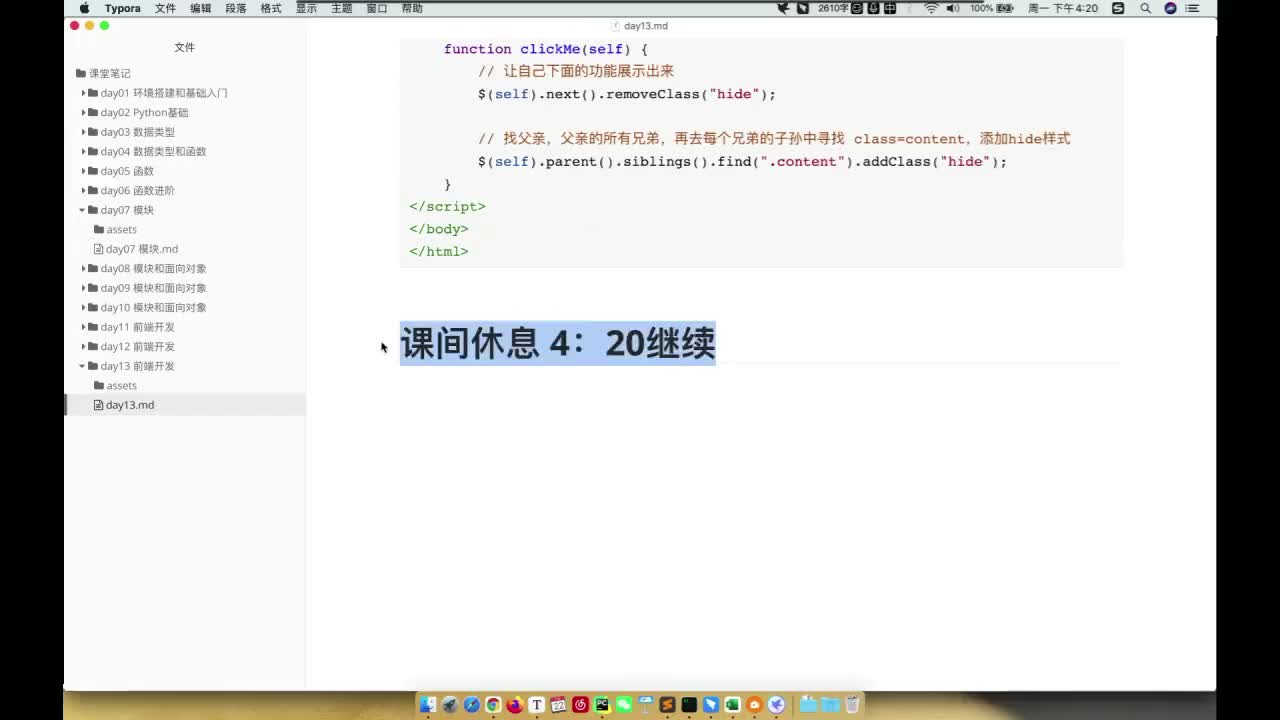Expand day04 数据类型和函数 folder

tap(84, 152)
